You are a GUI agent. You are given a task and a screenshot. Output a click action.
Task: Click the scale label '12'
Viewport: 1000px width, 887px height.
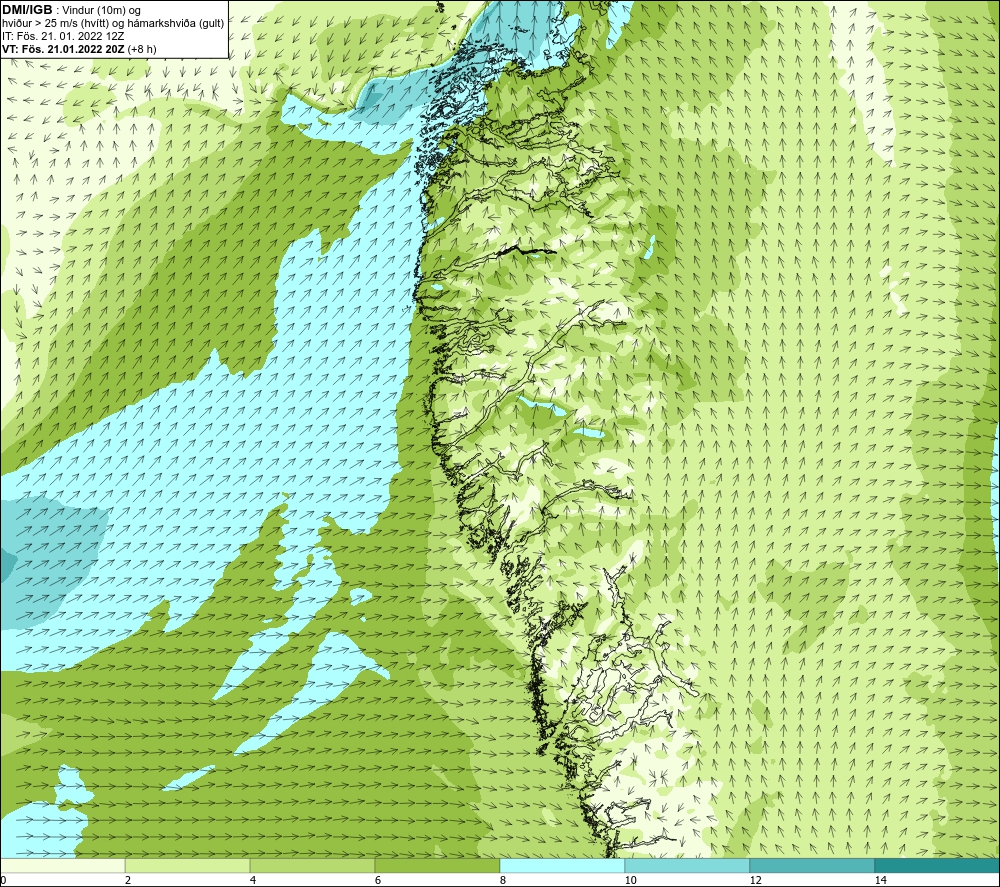(x=755, y=880)
